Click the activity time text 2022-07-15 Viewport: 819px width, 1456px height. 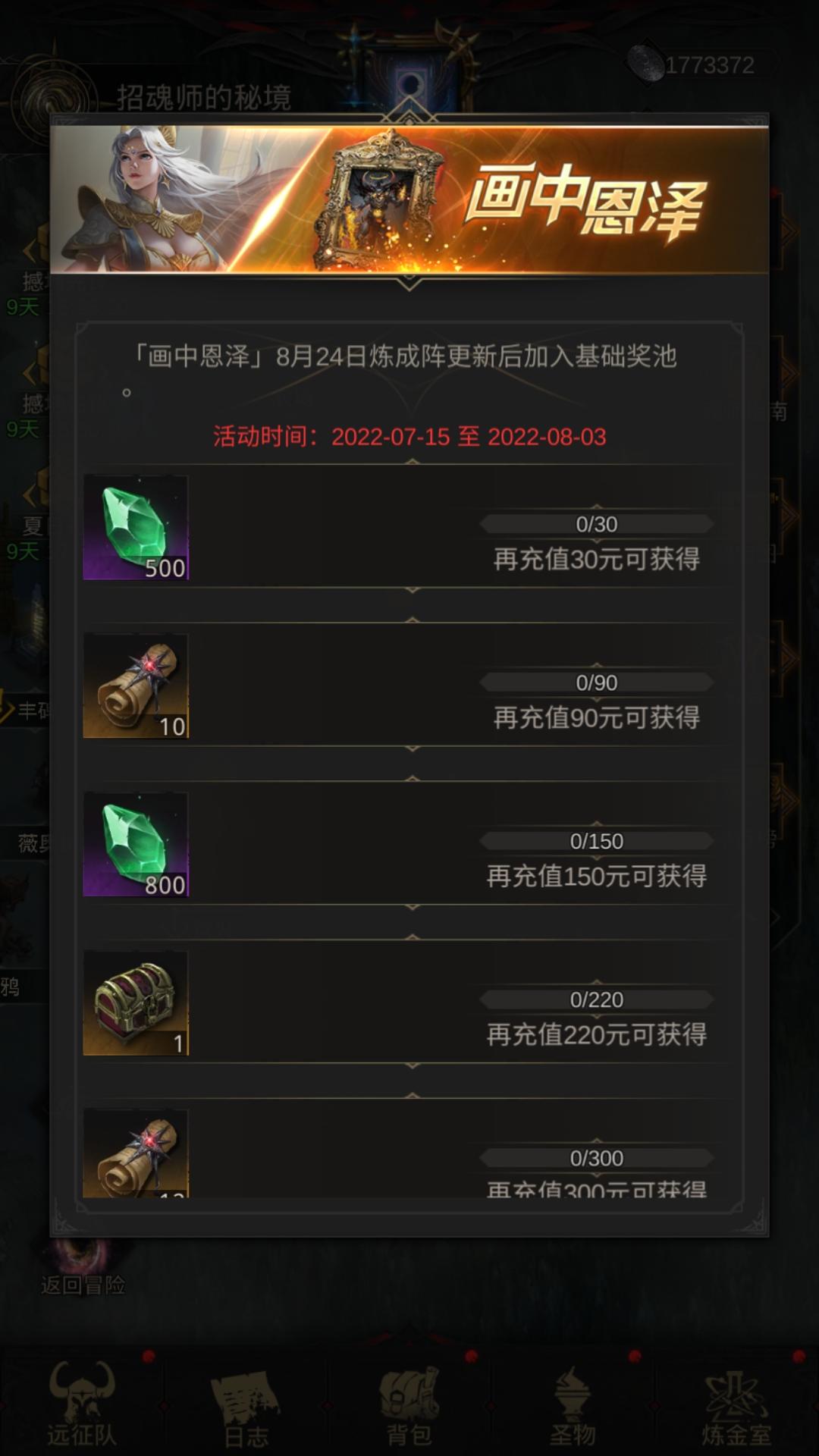coord(391,437)
